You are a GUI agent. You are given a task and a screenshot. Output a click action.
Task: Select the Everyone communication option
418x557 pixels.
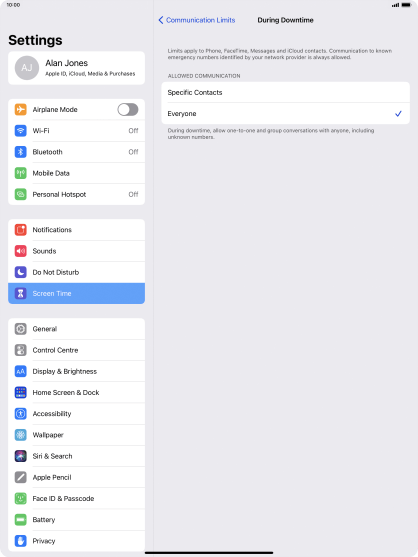point(286,114)
